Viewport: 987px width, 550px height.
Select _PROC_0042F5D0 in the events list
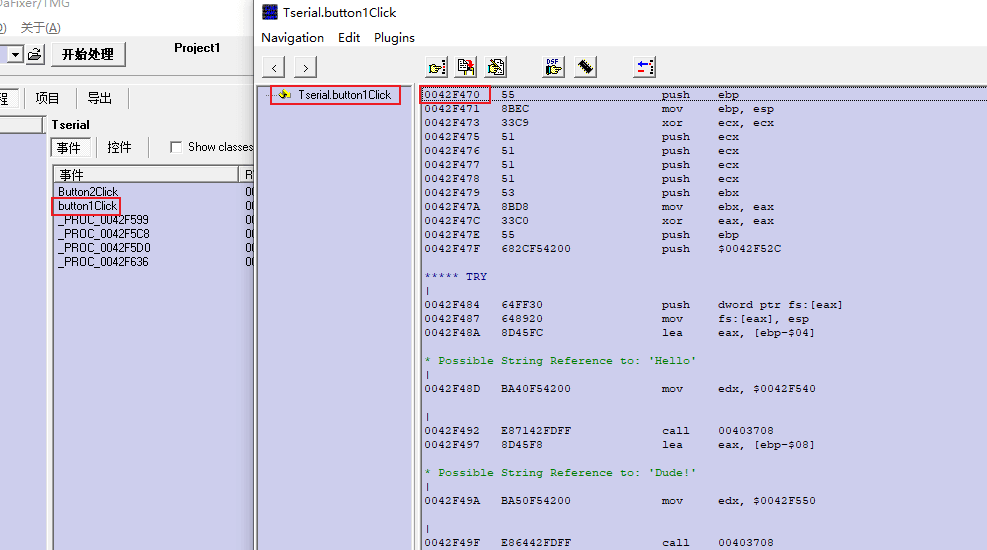[x=104, y=248]
